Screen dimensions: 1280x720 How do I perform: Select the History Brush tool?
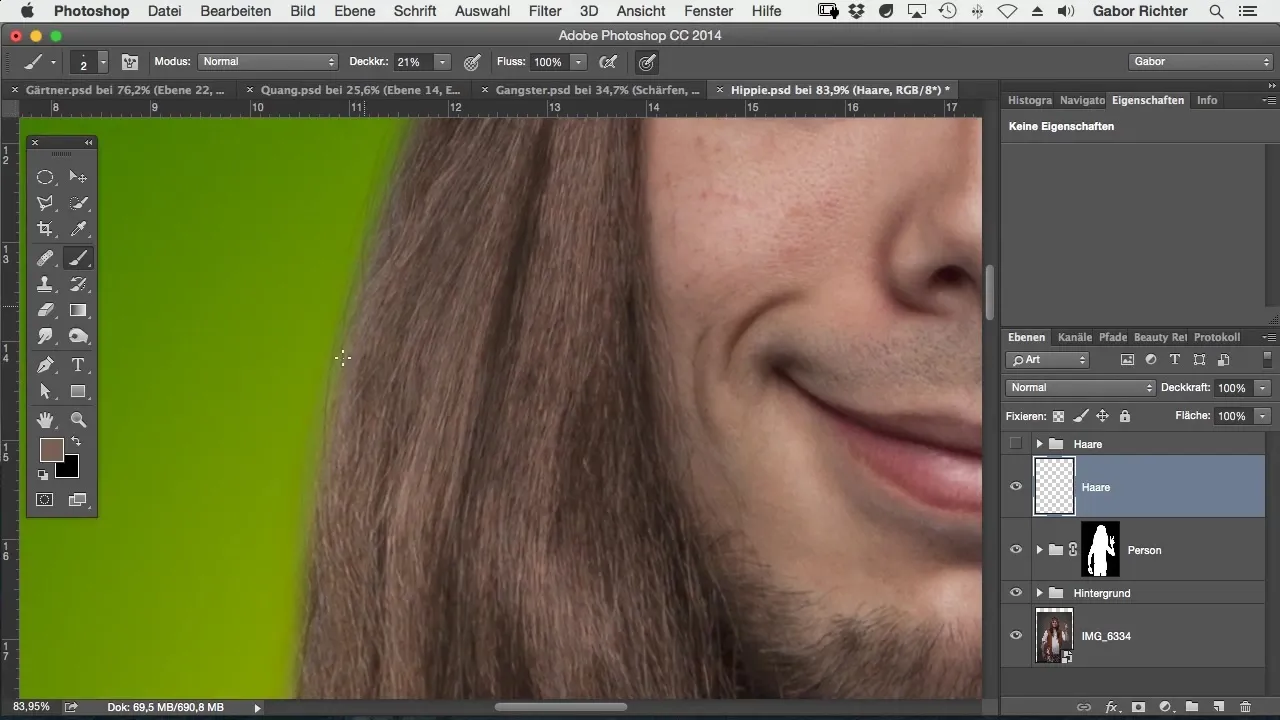pos(78,284)
